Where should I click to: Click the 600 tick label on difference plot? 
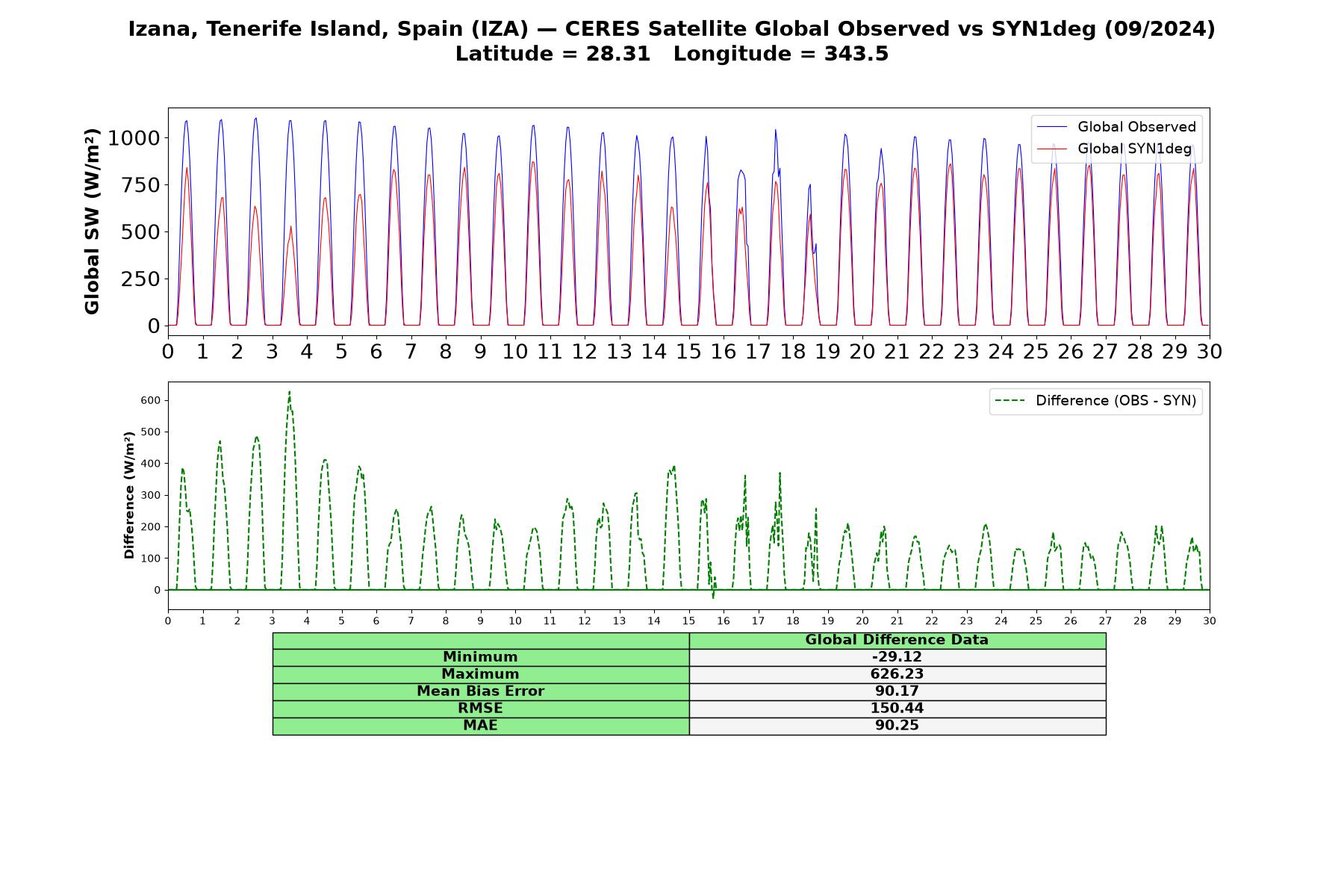(x=152, y=400)
